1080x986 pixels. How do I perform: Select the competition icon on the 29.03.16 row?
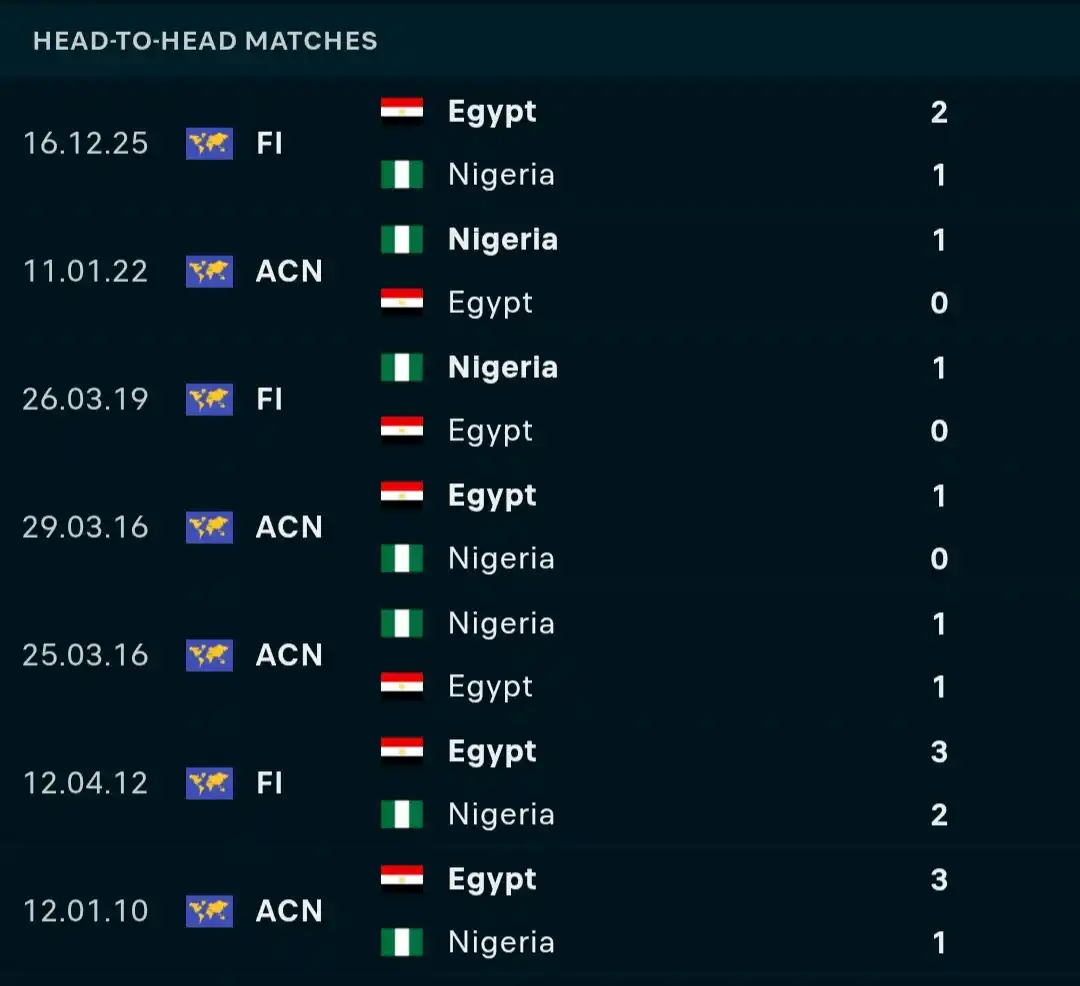[209, 527]
